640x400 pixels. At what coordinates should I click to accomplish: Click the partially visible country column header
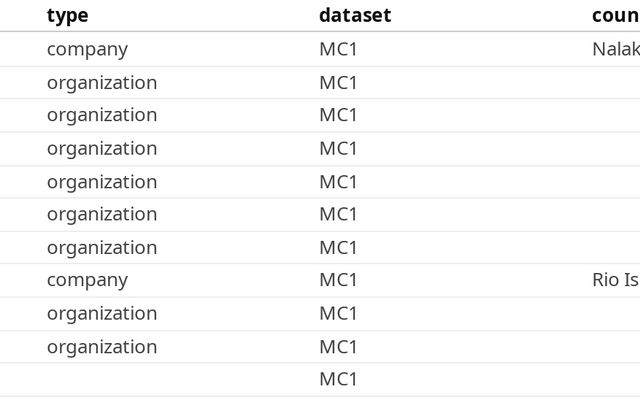point(615,15)
